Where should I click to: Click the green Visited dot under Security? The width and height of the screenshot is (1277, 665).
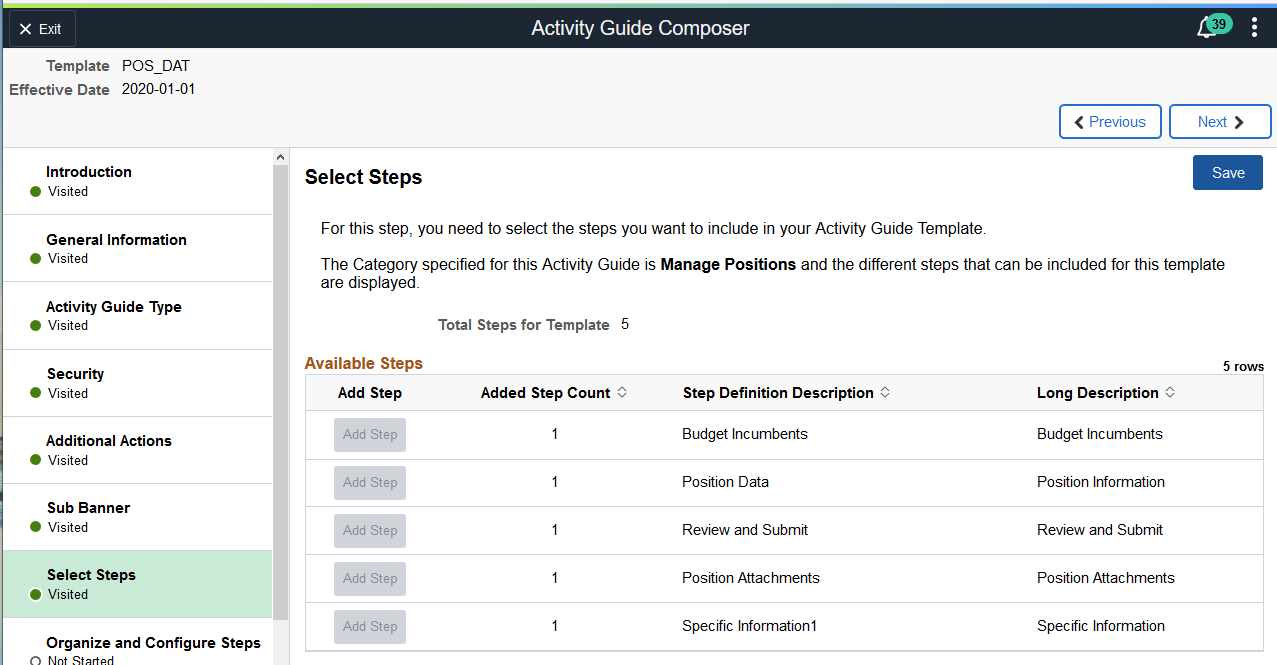(35, 393)
